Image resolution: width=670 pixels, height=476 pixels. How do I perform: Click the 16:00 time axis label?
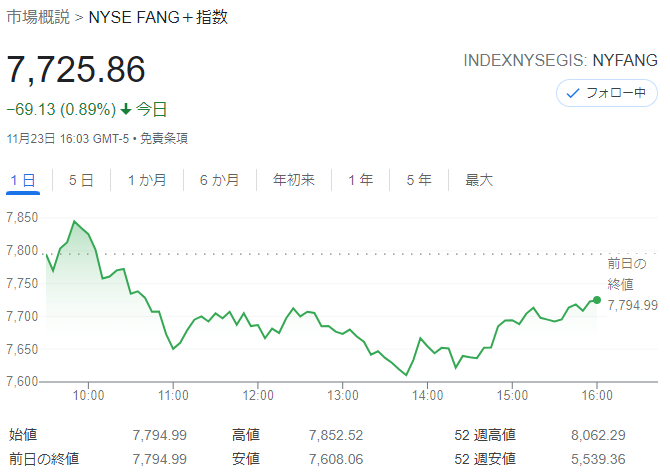(x=597, y=395)
